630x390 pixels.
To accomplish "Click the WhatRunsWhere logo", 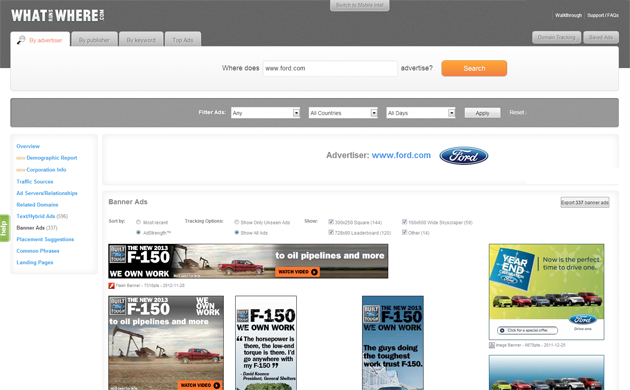I will click(x=58, y=15).
